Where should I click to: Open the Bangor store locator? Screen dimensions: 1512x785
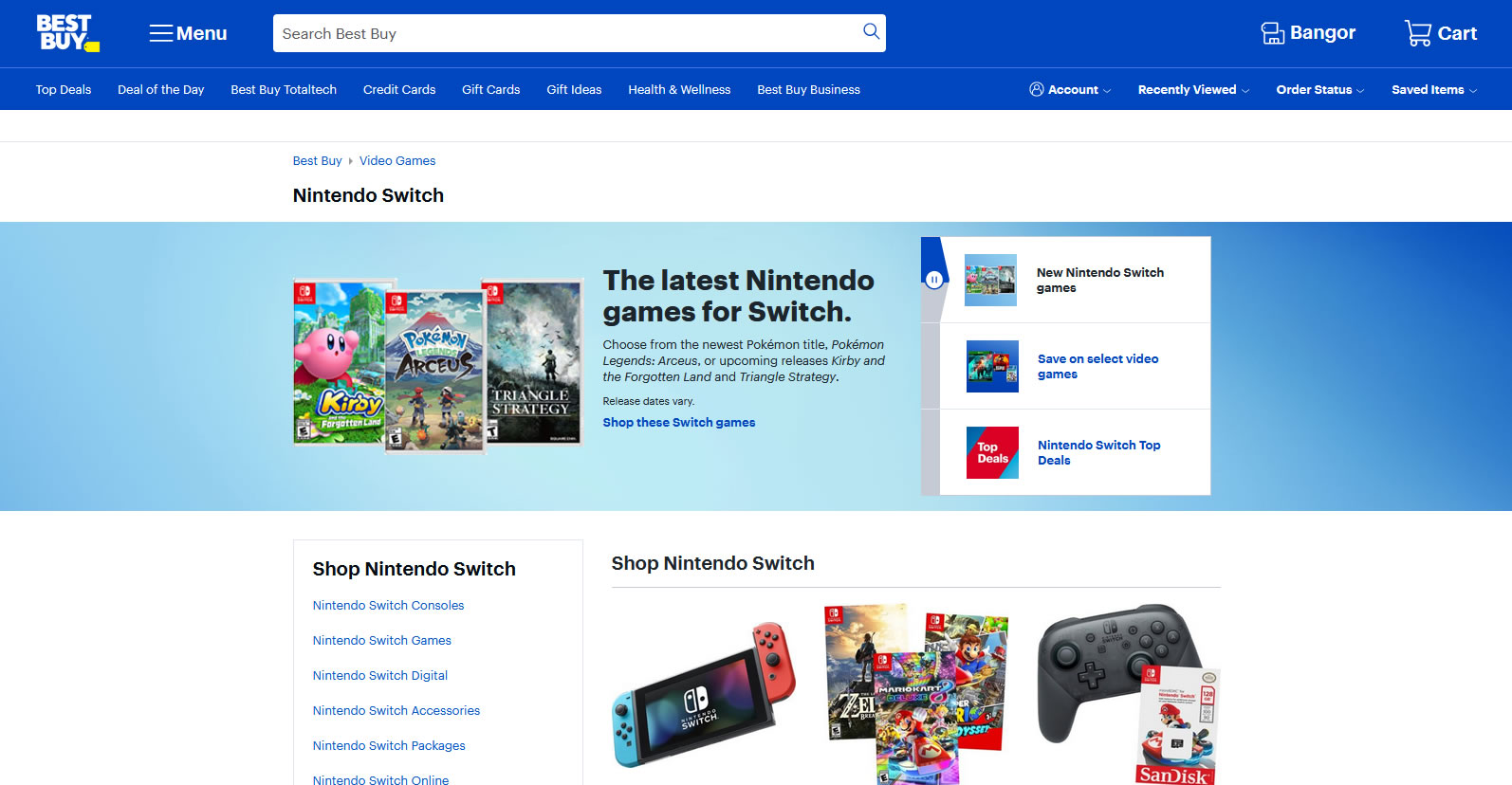[x=1308, y=33]
